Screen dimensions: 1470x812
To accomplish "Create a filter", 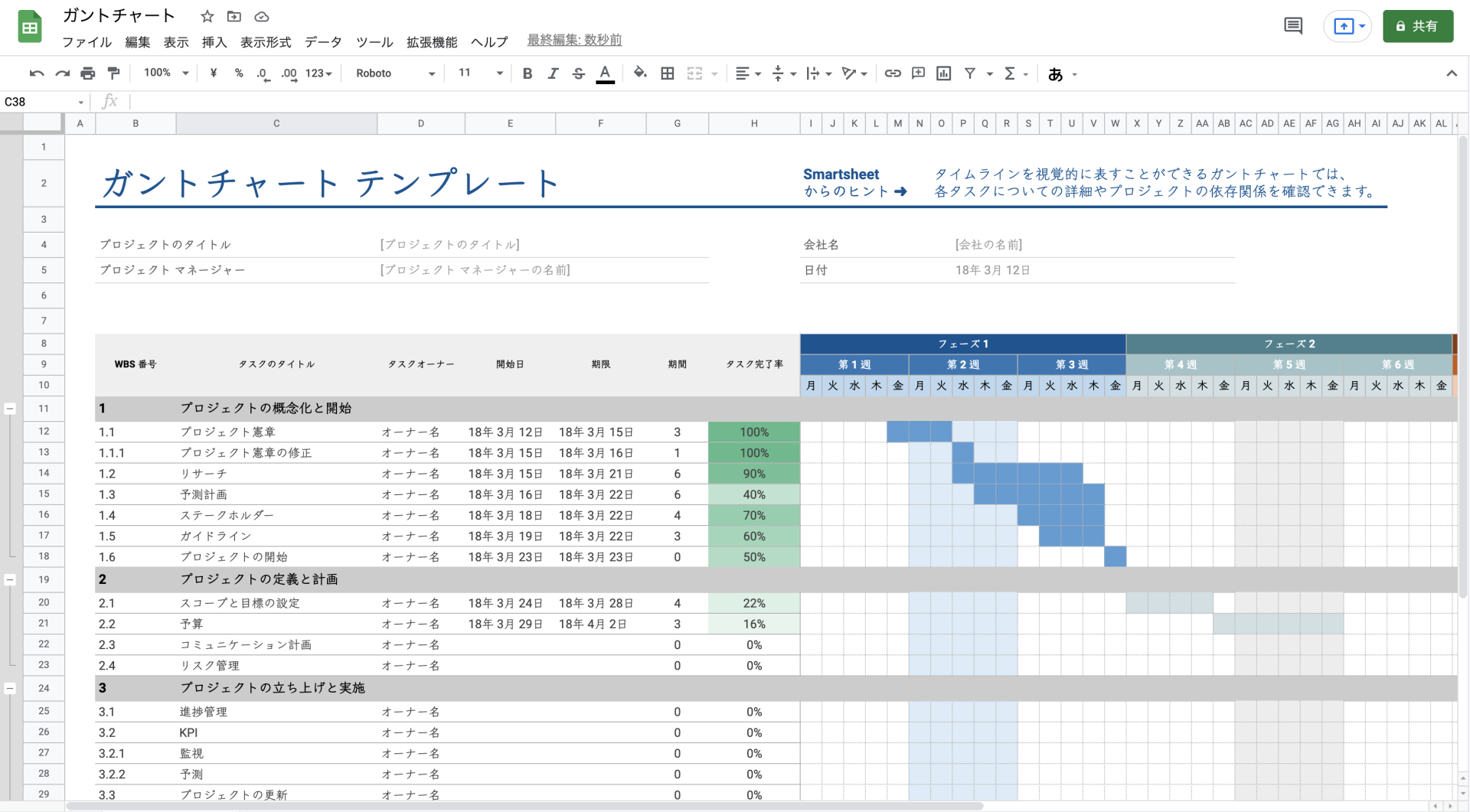I will point(970,73).
